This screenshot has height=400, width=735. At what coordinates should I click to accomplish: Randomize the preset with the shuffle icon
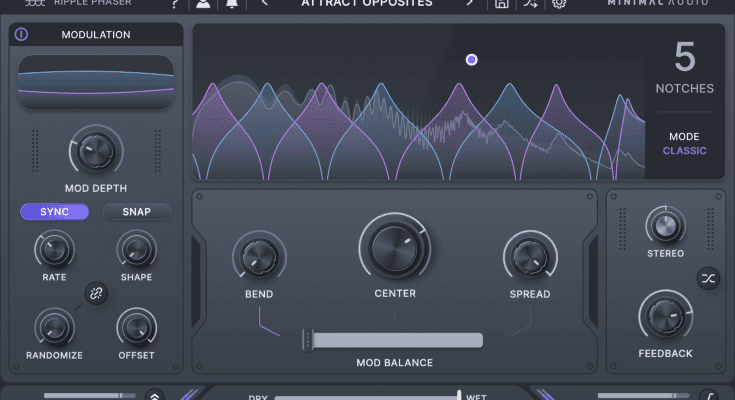click(x=530, y=4)
